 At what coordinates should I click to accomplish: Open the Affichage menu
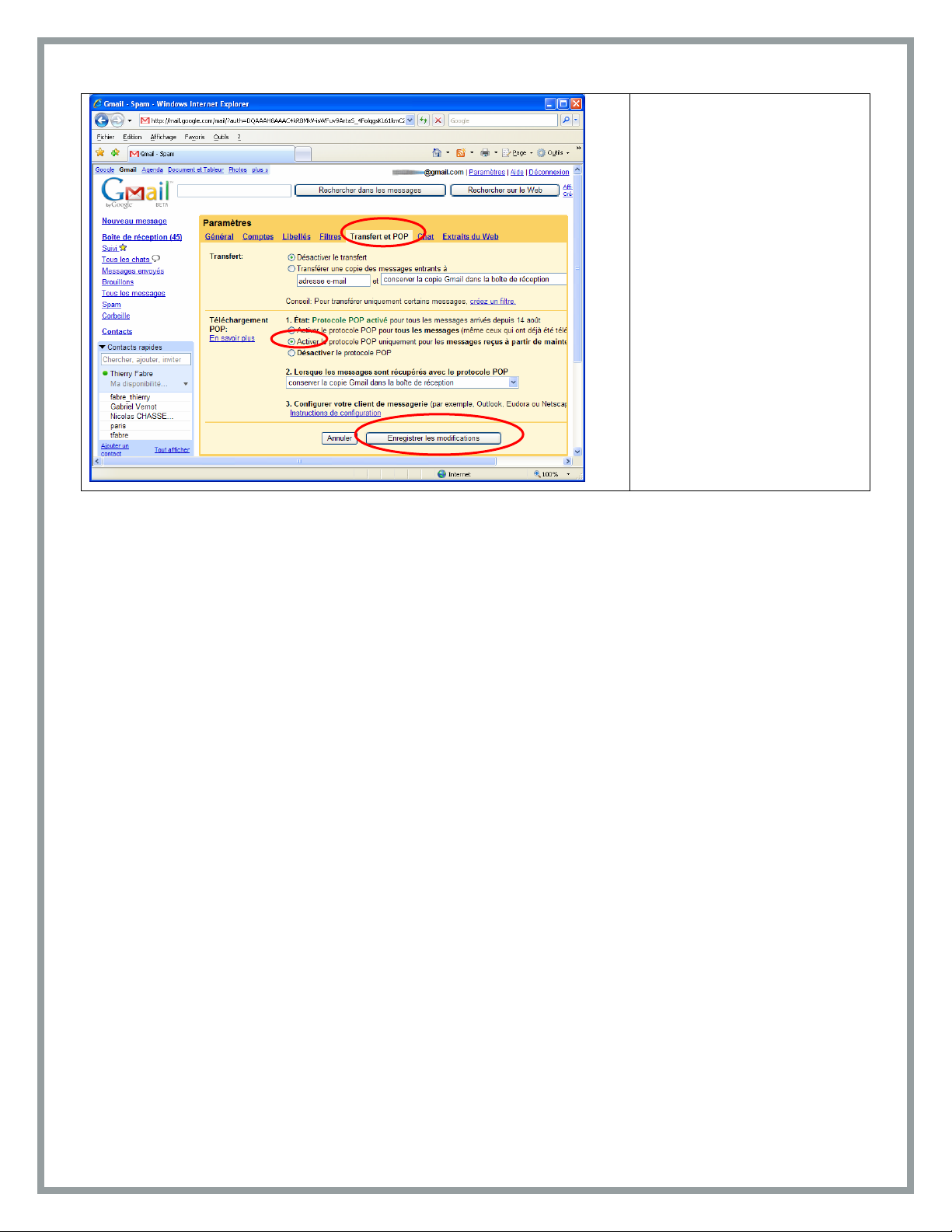tap(163, 137)
